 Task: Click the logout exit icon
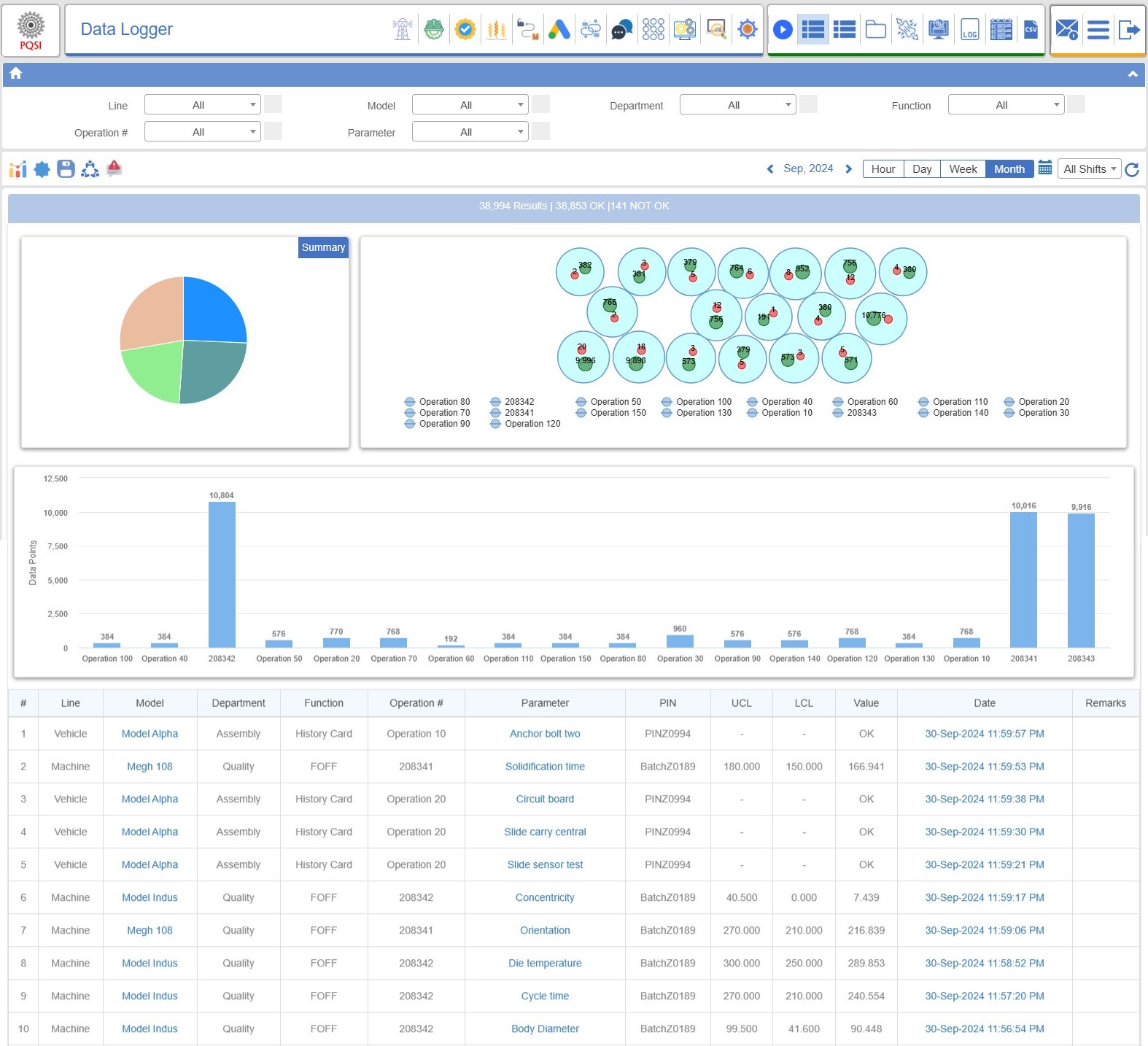[x=1128, y=30]
